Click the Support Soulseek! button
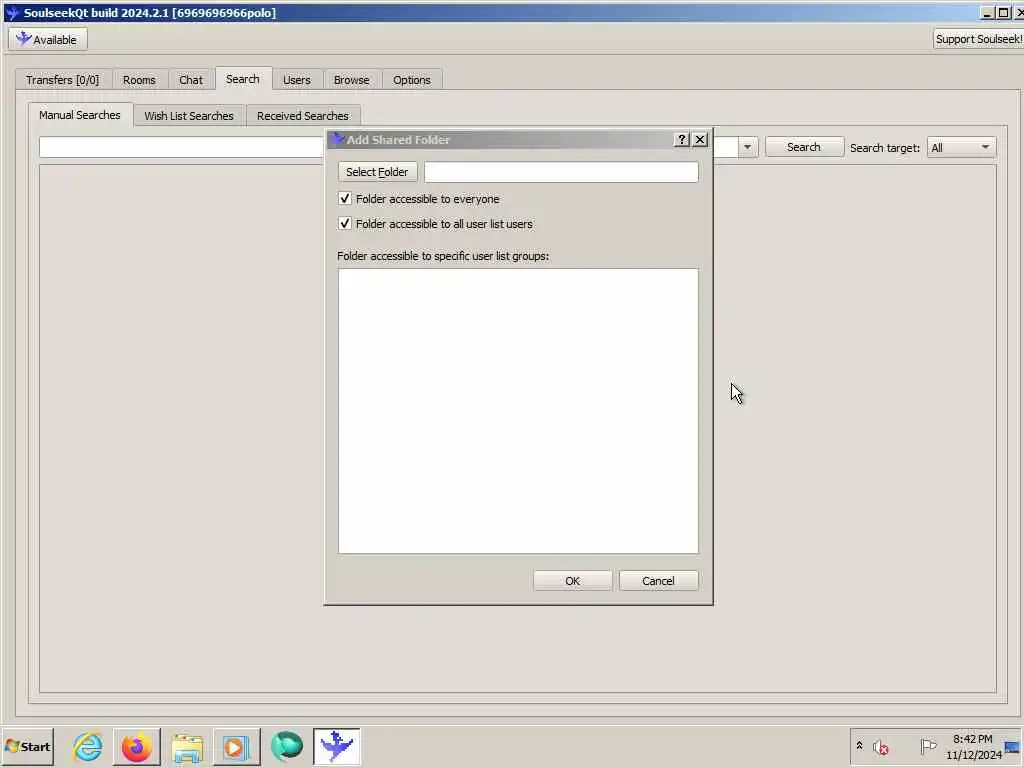1024x768 pixels. (x=978, y=39)
